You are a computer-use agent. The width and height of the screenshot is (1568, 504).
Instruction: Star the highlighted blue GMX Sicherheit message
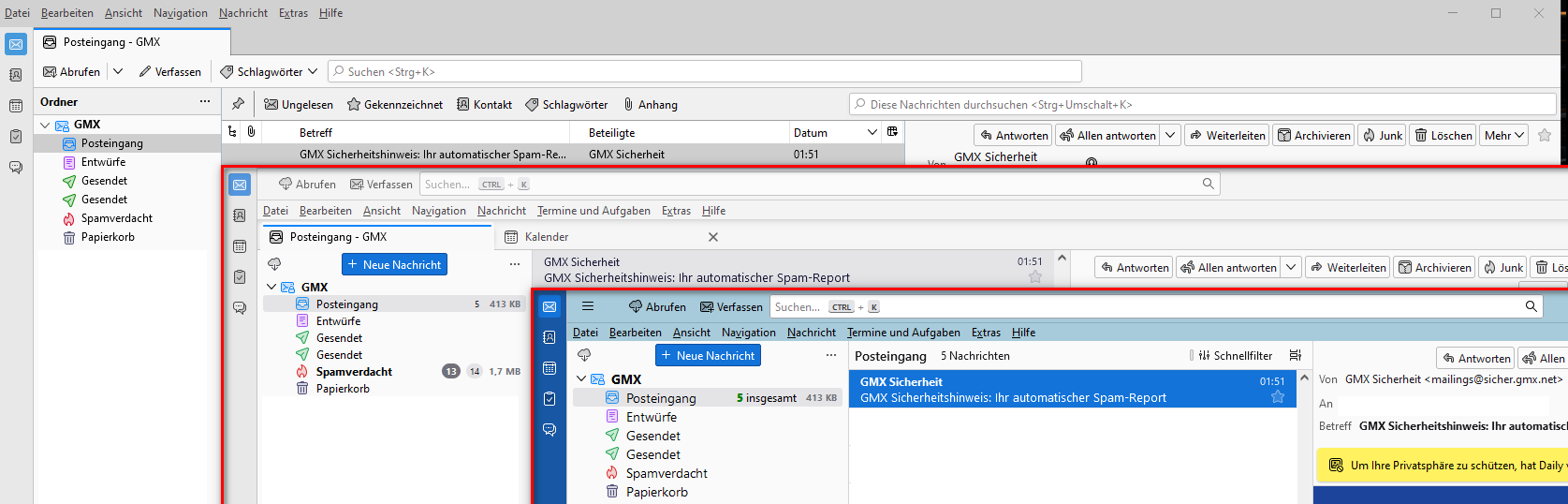tap(1277, 397)
